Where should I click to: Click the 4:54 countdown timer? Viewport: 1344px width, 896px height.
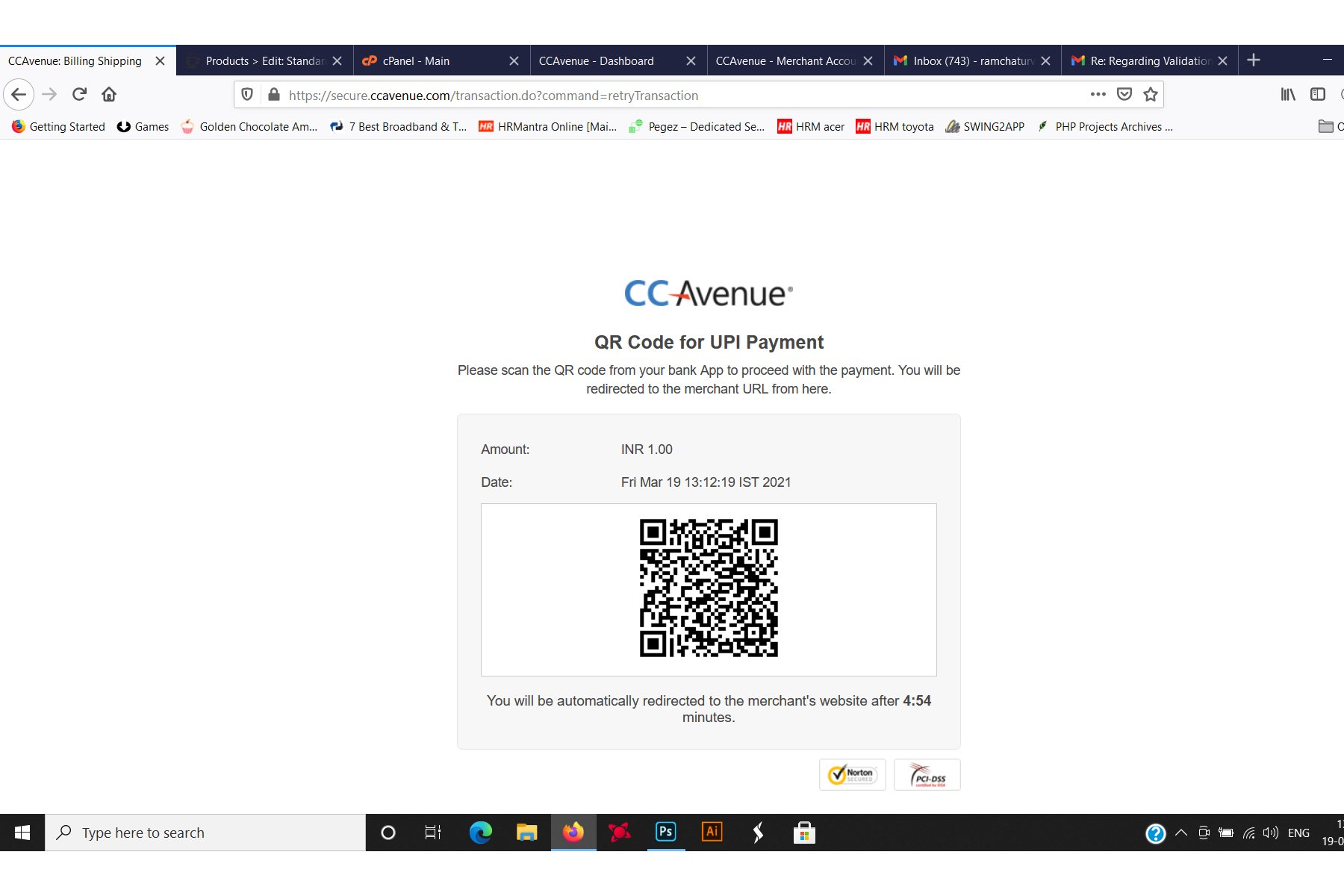click(917, 701)
